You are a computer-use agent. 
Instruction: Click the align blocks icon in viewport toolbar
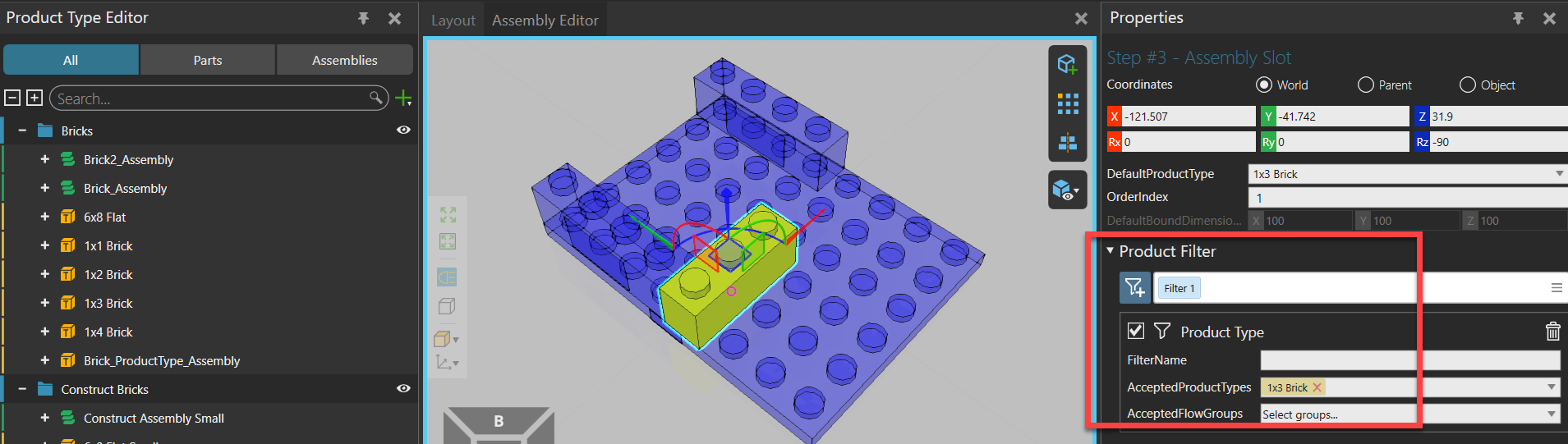point(1067,142)
